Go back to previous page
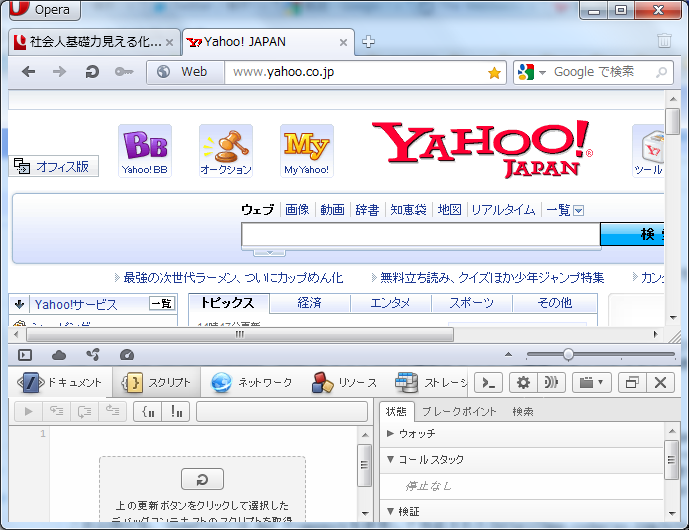The height and width of the screenshot is (530, 689). pyautogui.click(x=29, y=72)
